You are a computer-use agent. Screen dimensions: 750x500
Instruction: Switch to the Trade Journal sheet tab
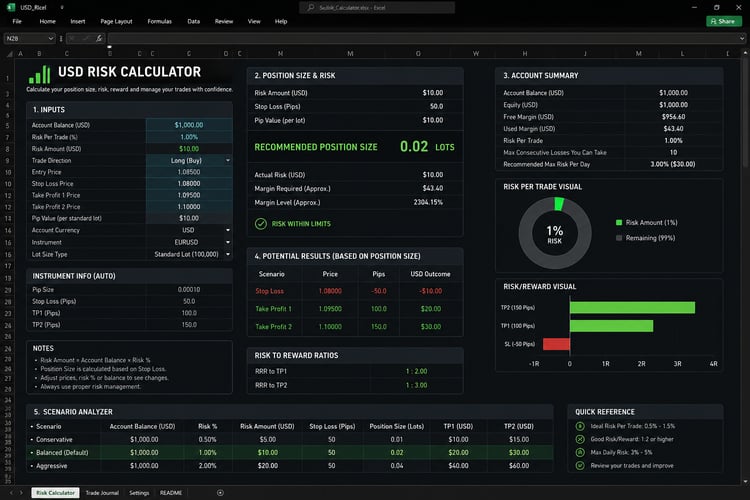pos(102,492)
